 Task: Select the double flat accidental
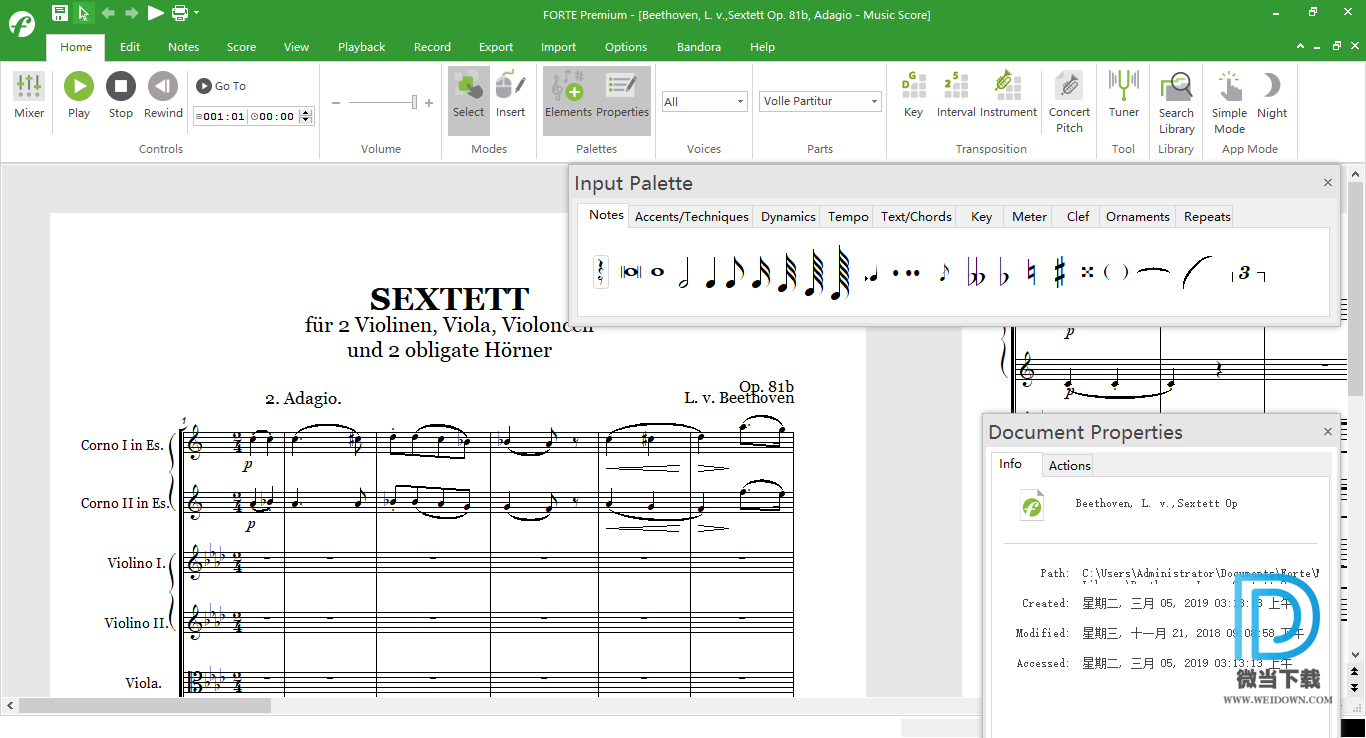point(976,272)
